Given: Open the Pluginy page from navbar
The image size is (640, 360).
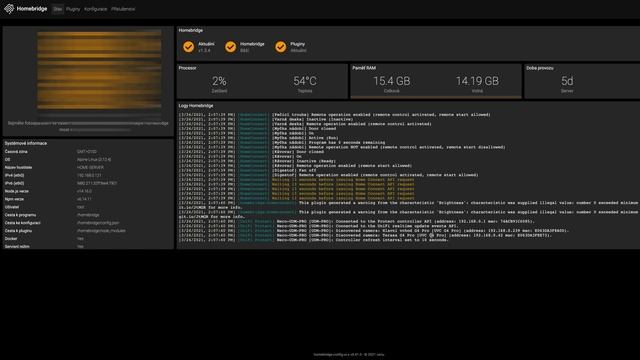Looking at the screenshot, I should (x=73, y=9).
